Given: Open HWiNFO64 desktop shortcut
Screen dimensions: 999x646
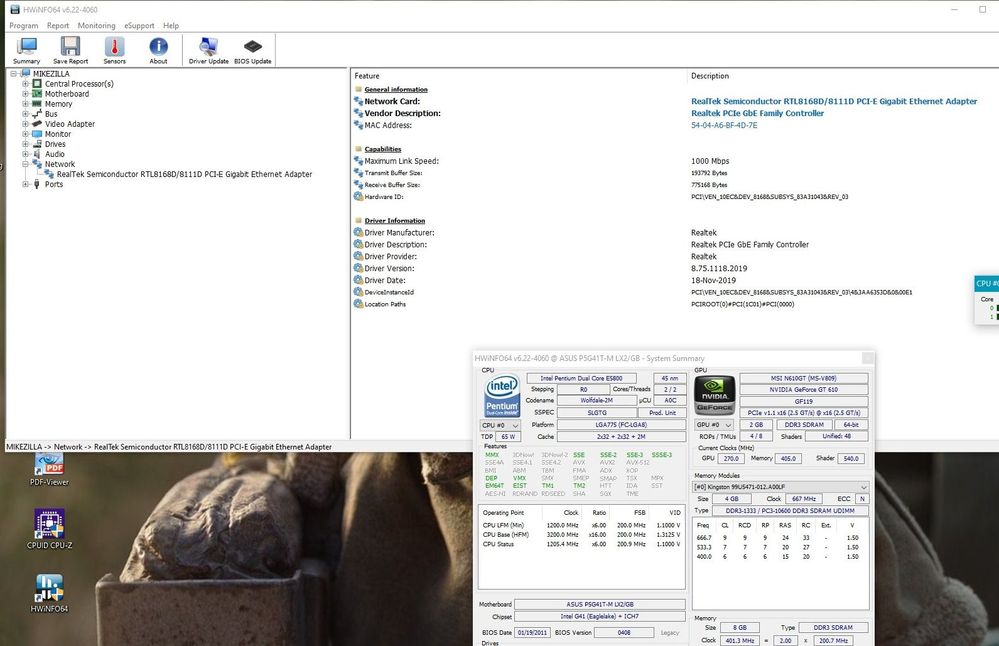Looking at the screenshot, I should (x=49, y=593).
